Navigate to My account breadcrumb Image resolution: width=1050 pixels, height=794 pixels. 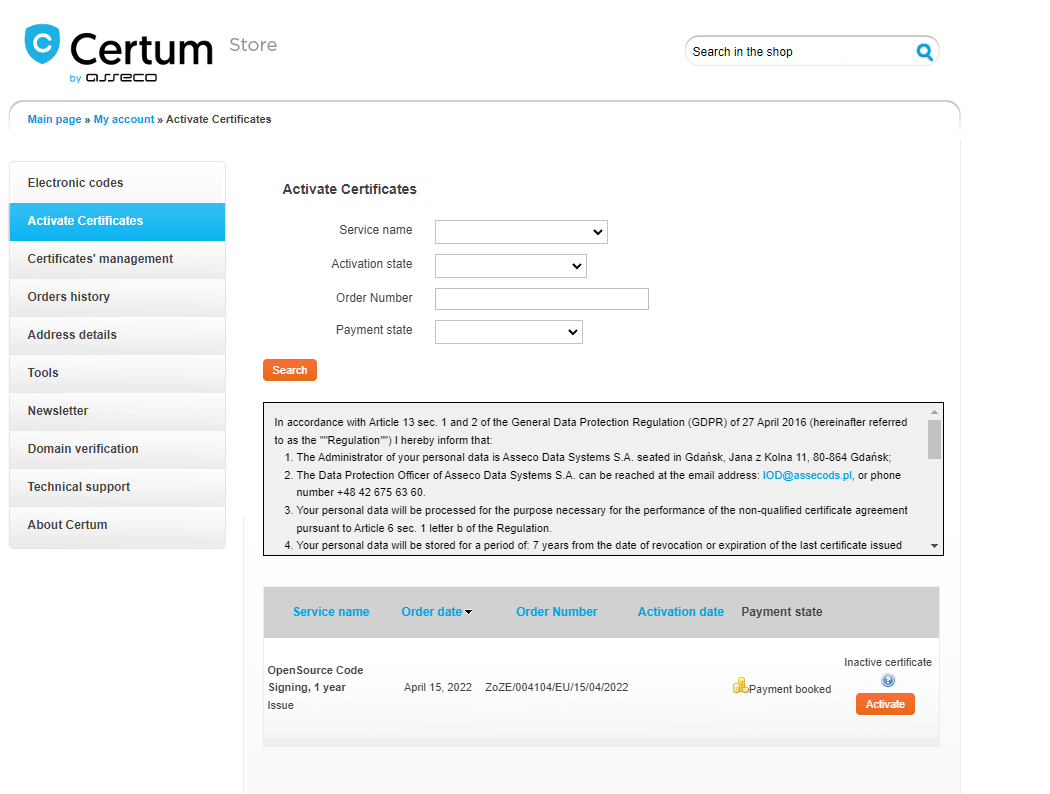point(124,119)
